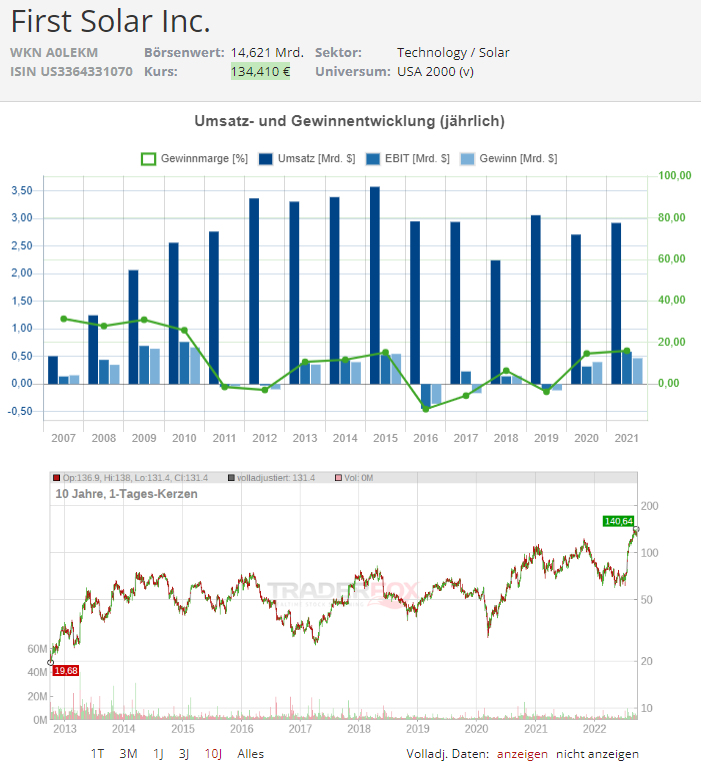Click the '10 Jahre, 1-Tages-Kerzen' label
701x775 pixels.
tap(127, 494)
